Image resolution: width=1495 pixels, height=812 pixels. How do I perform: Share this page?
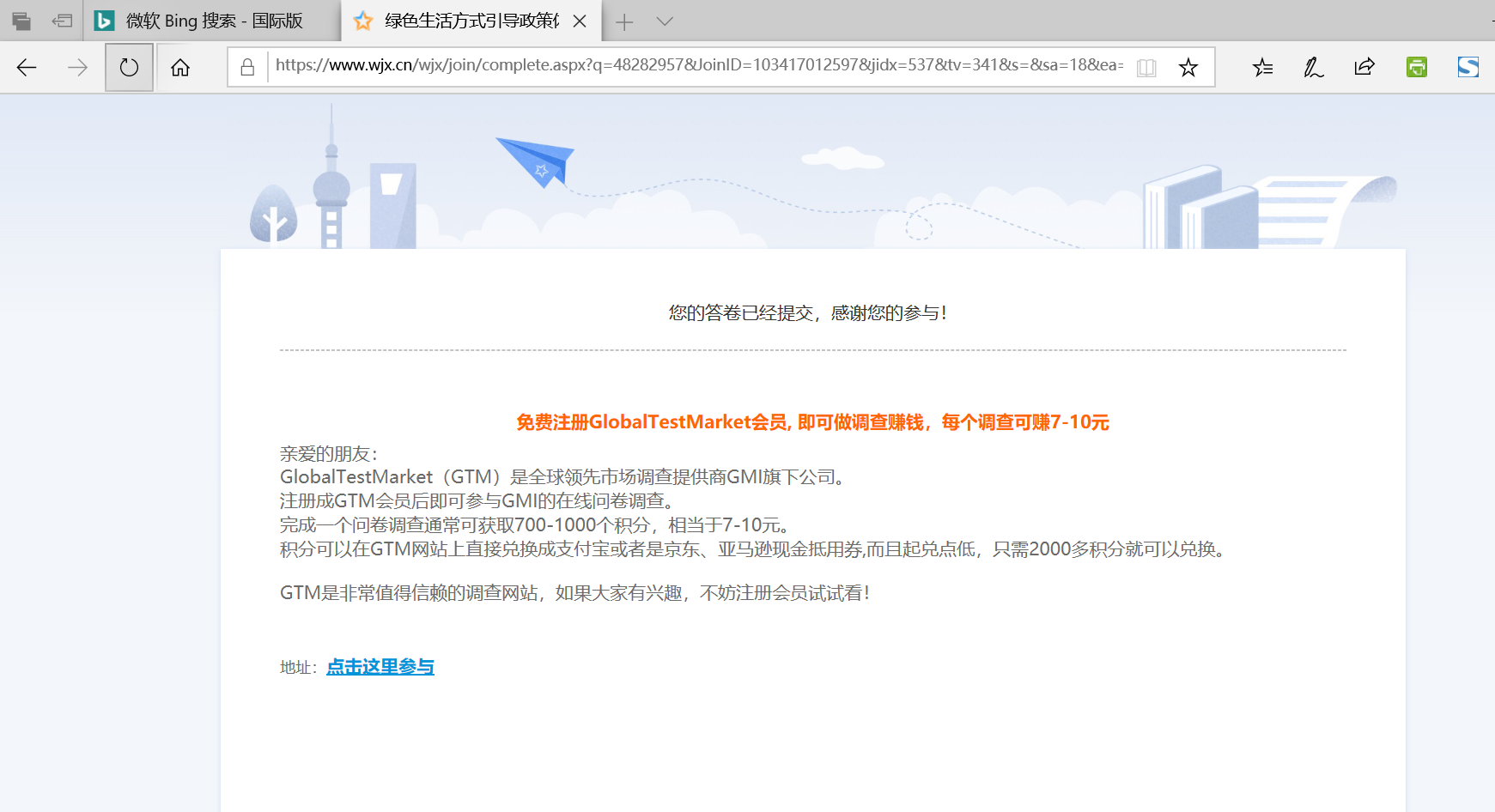[1364, 67]
